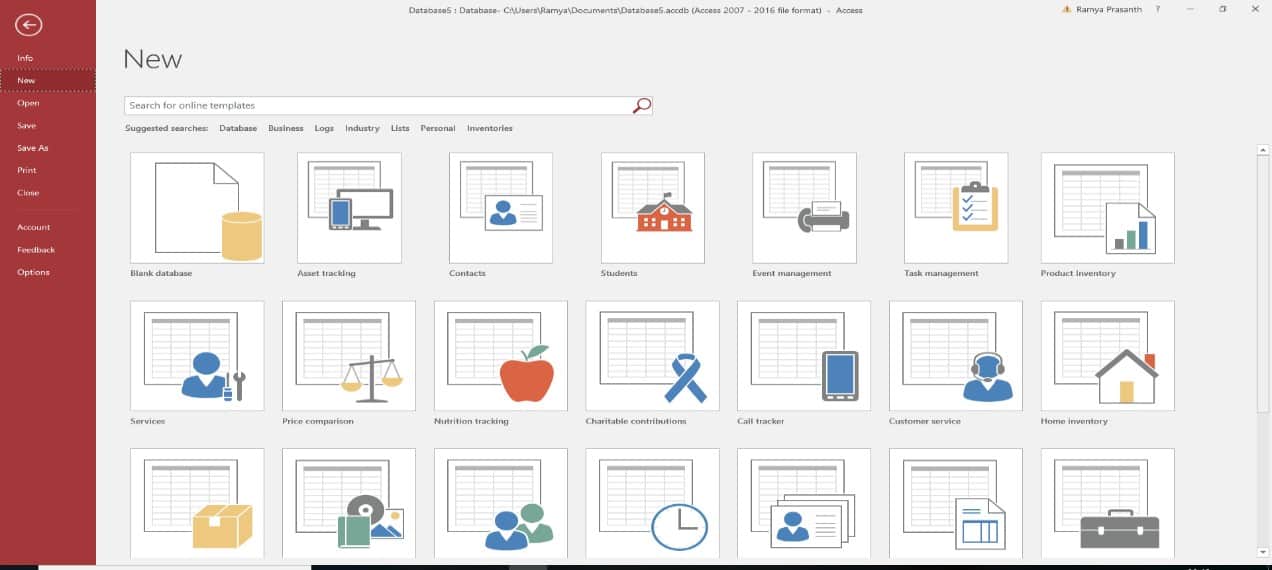Viewport: 1272px width, 570px height.
Task: Click the back arrow circle icon
Action: (x=29, y=25)
